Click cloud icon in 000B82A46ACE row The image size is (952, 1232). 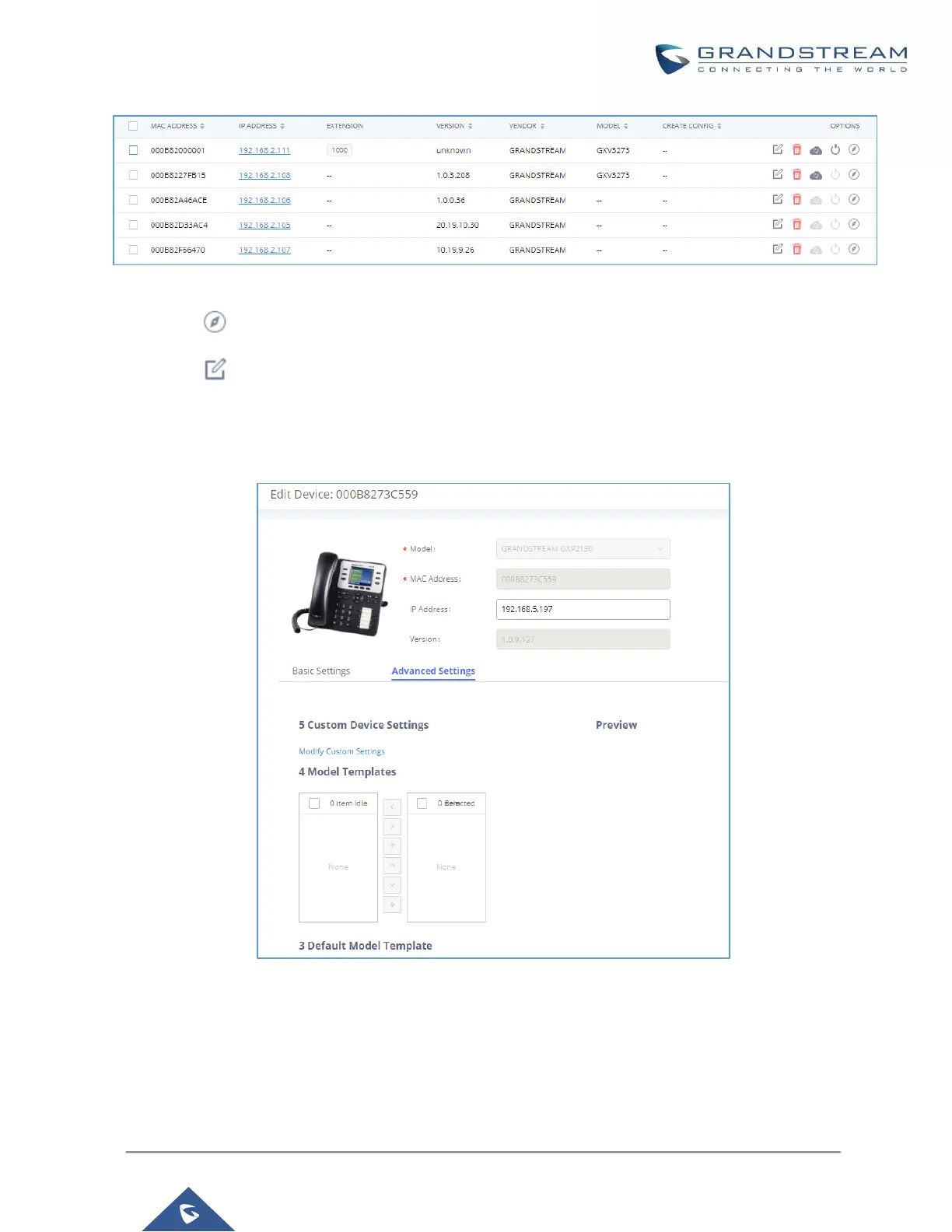tap(816, 200)
